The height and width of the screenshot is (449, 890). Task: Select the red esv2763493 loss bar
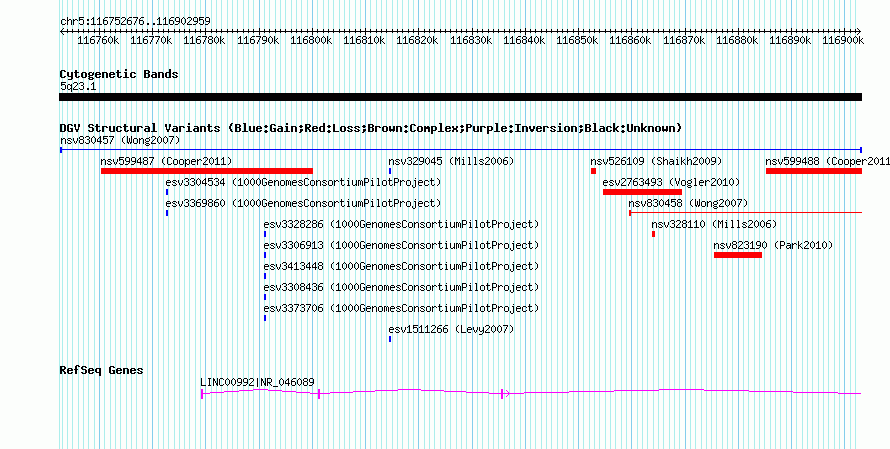(643, 192)
